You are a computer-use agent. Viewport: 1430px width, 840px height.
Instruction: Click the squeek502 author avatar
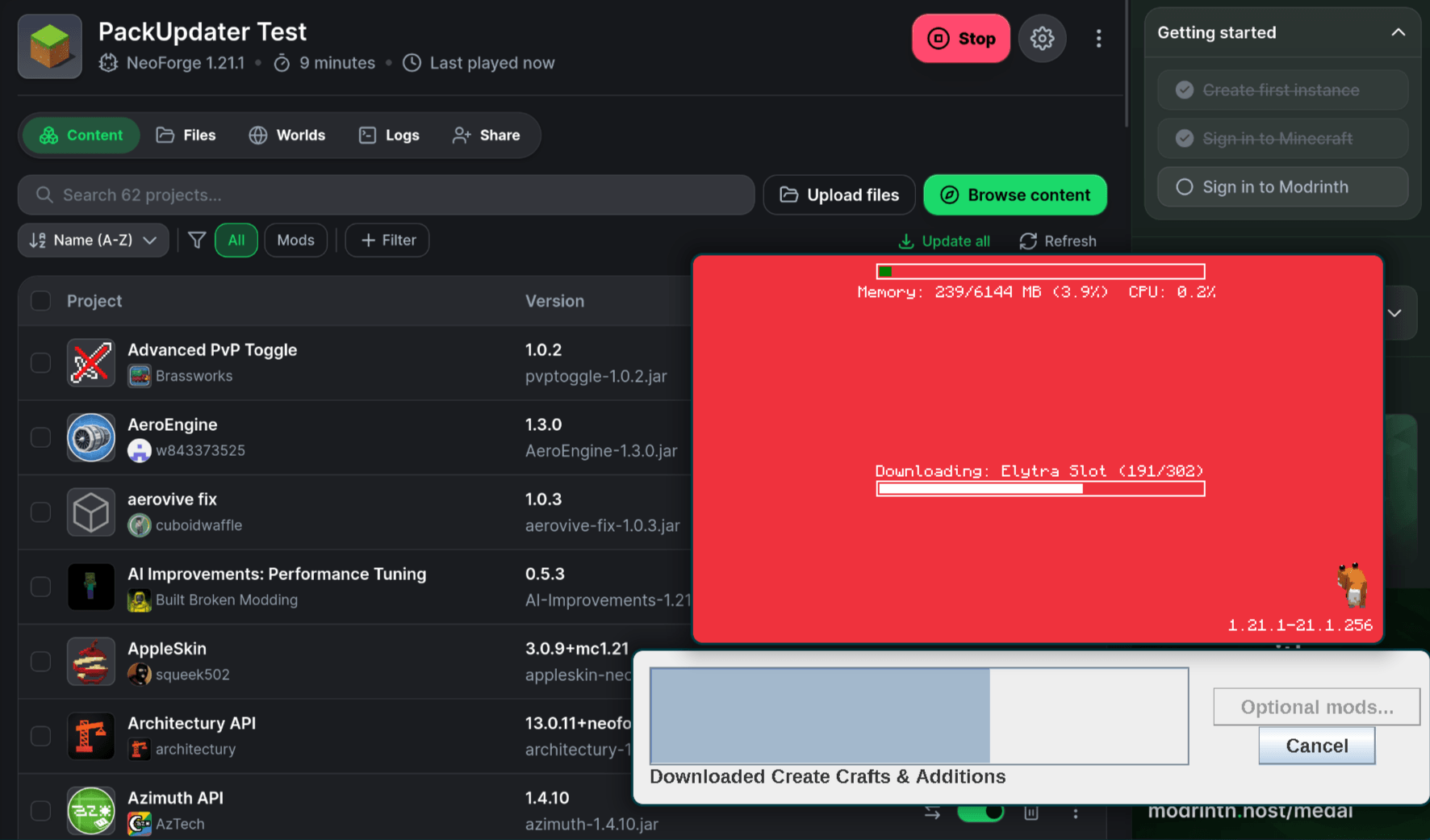click(140, 675)
